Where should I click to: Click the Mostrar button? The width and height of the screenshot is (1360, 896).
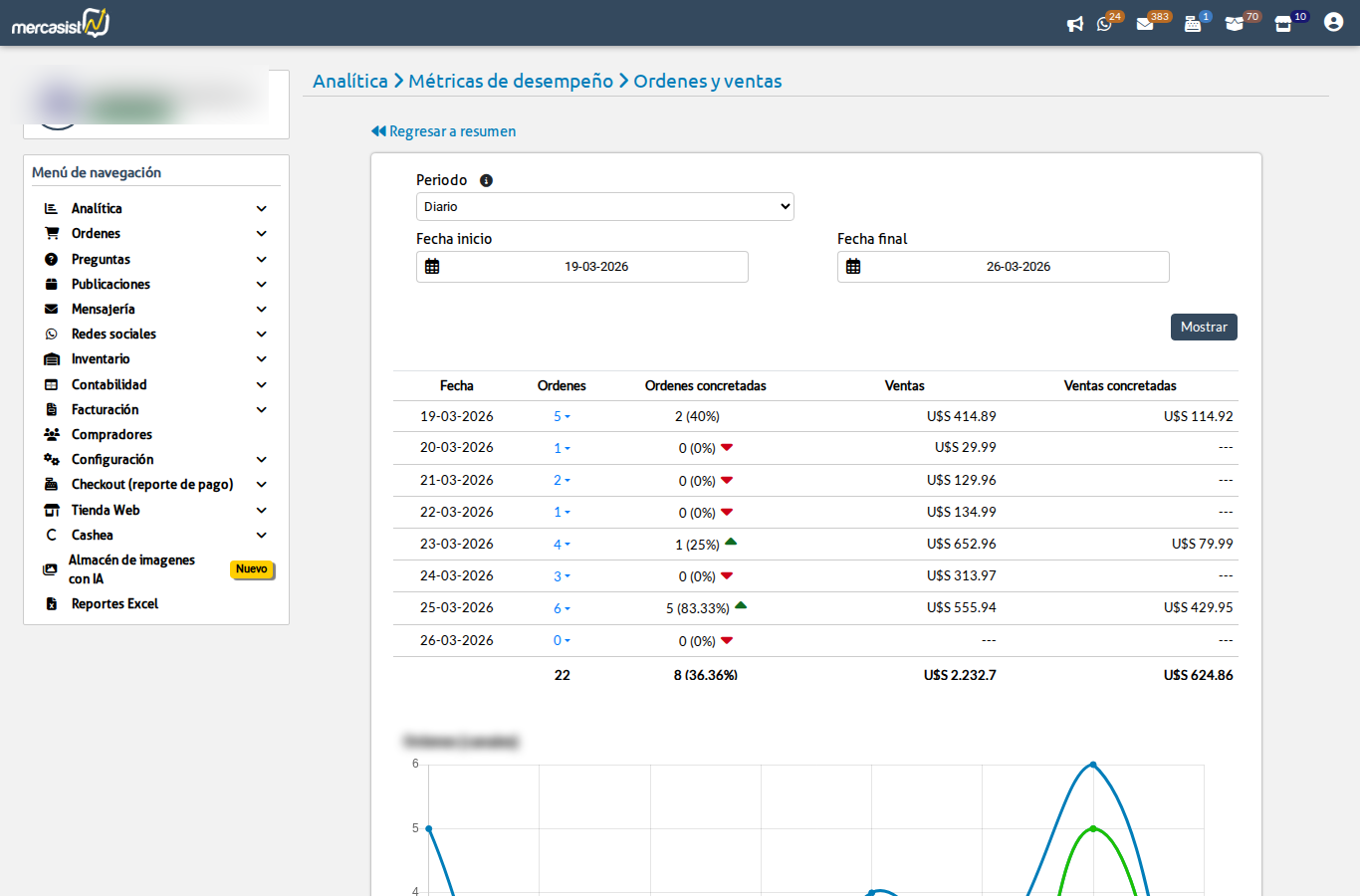[x=1203, y=328]
